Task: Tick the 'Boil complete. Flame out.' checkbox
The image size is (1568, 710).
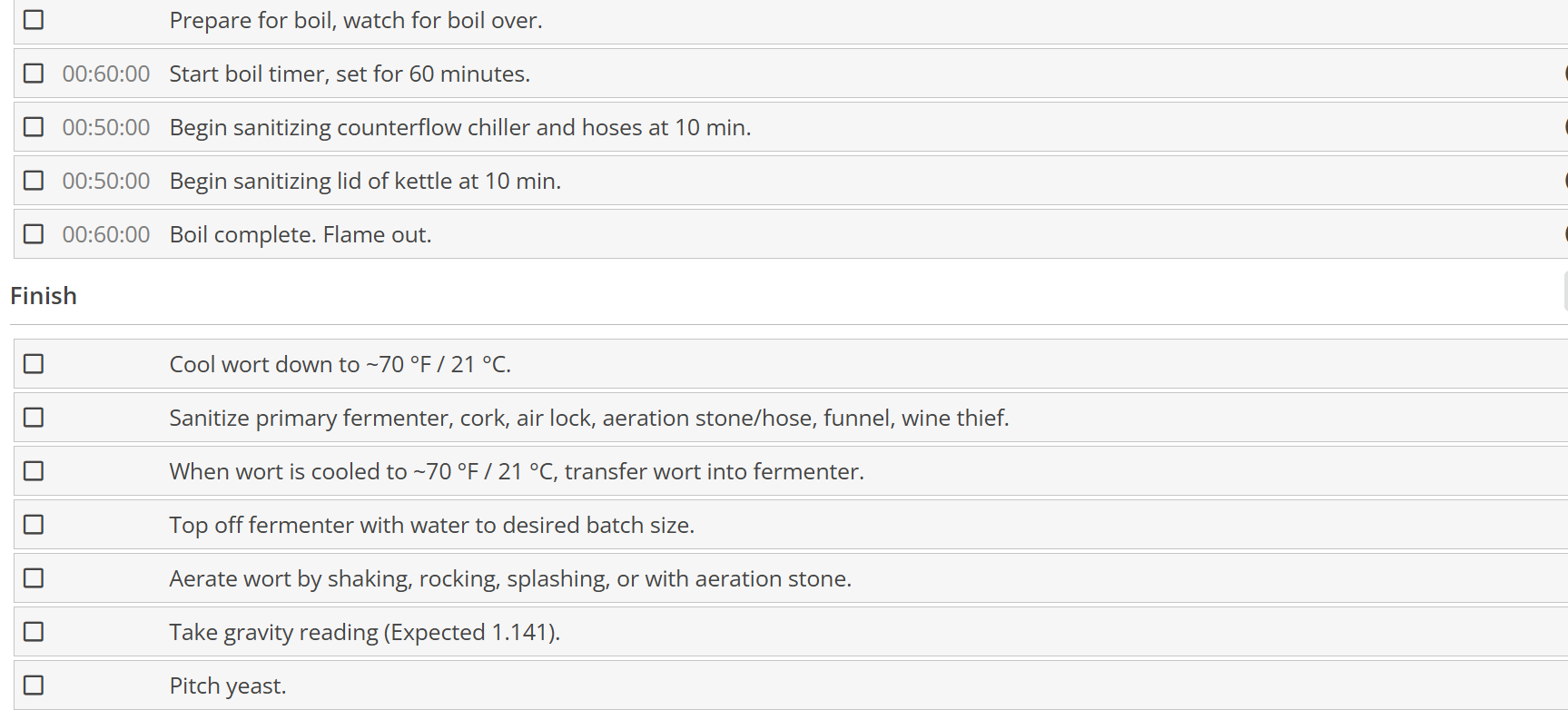Action: 34,233
